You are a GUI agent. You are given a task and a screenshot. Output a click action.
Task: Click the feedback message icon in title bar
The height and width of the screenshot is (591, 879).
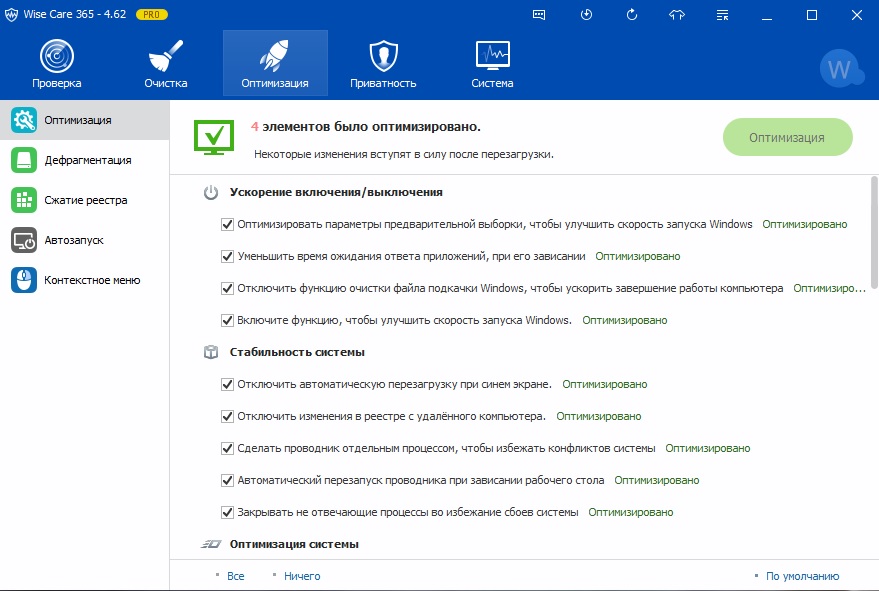[540, 15]
